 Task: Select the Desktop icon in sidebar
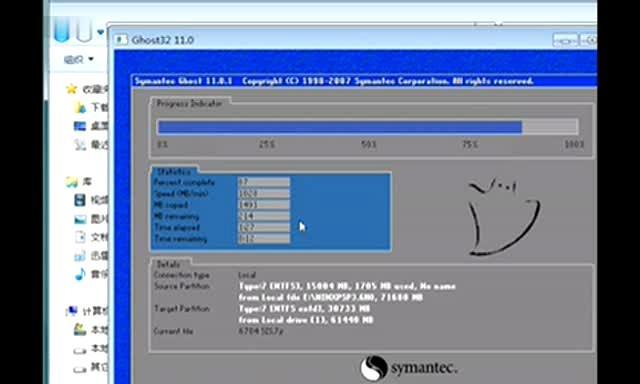[80, 126]
